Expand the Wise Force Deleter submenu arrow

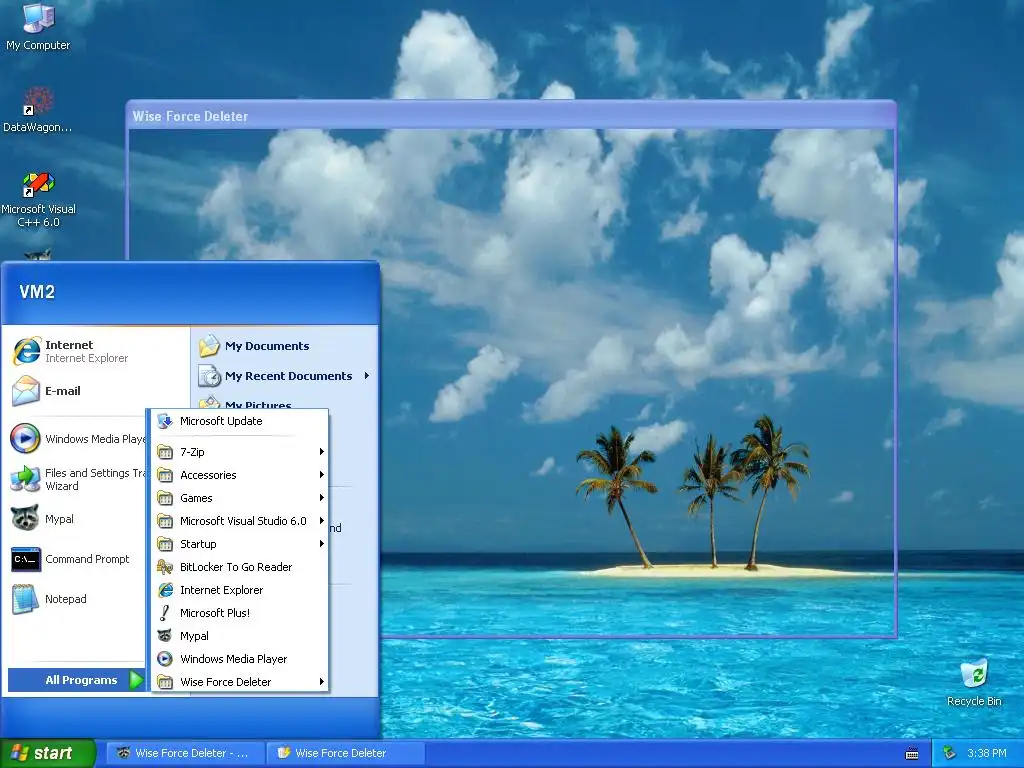click(x=321, y=682)
